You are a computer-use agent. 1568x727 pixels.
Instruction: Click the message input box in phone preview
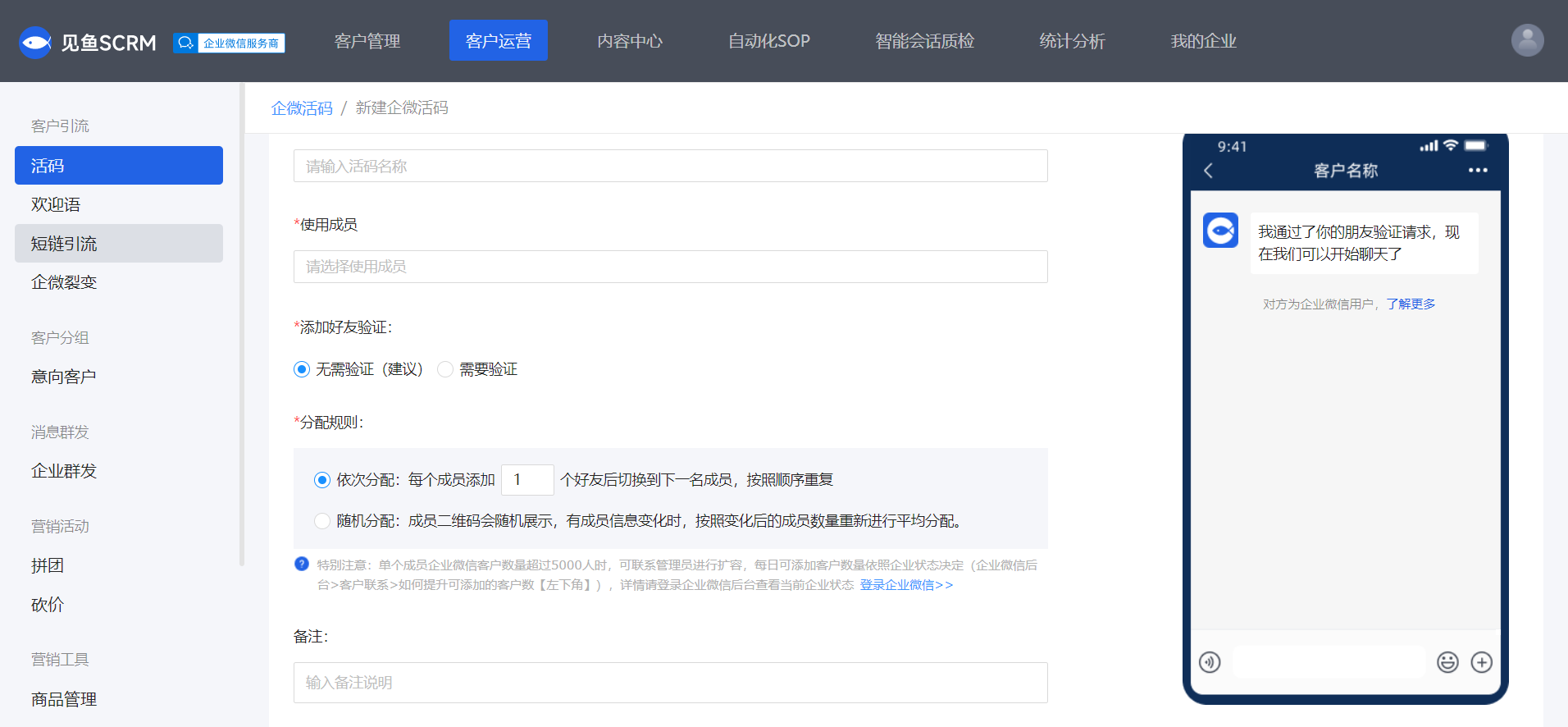coord(1329,662)
